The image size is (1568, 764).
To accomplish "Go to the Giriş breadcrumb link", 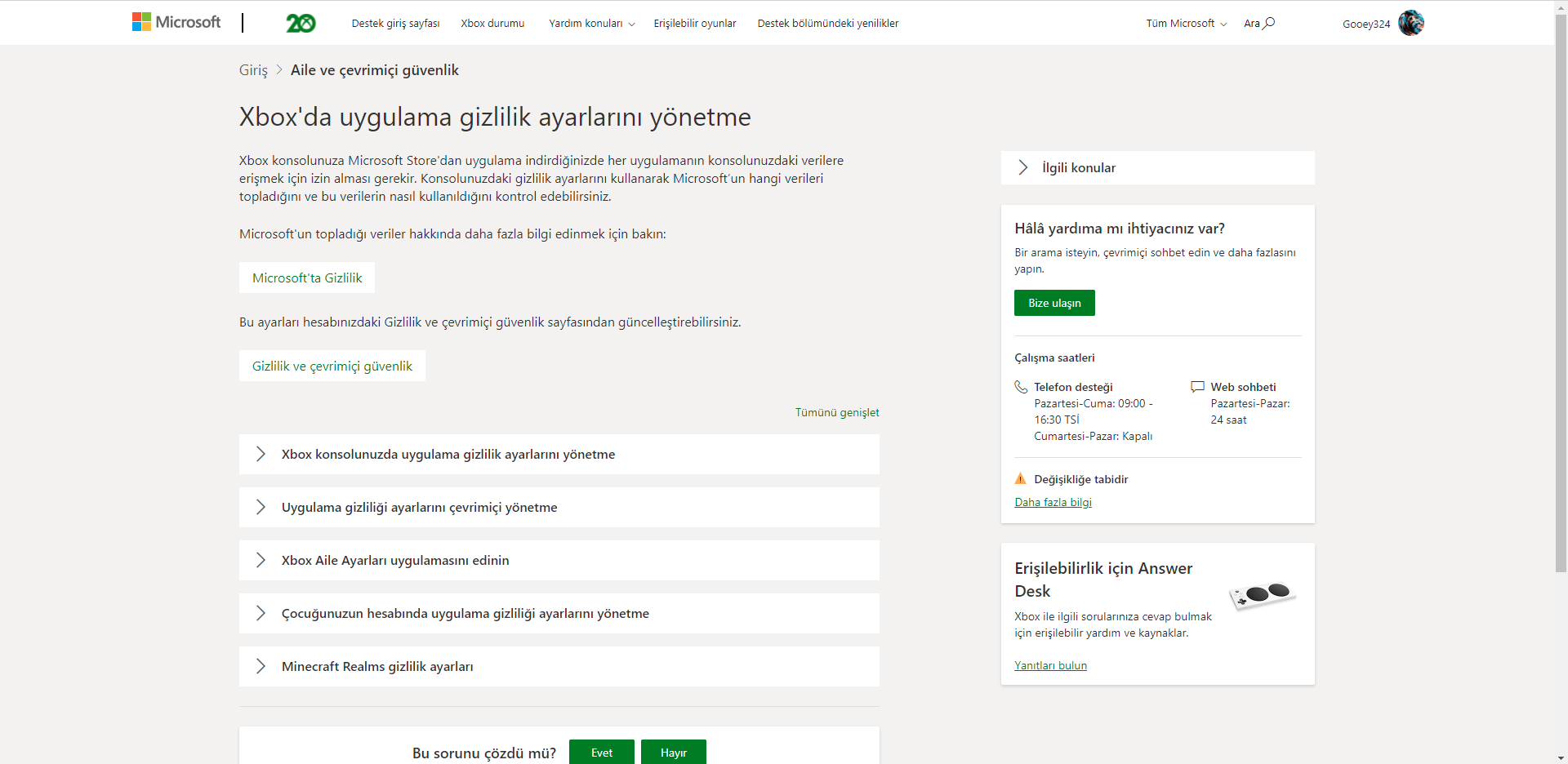I will click(x=253, y=70).
